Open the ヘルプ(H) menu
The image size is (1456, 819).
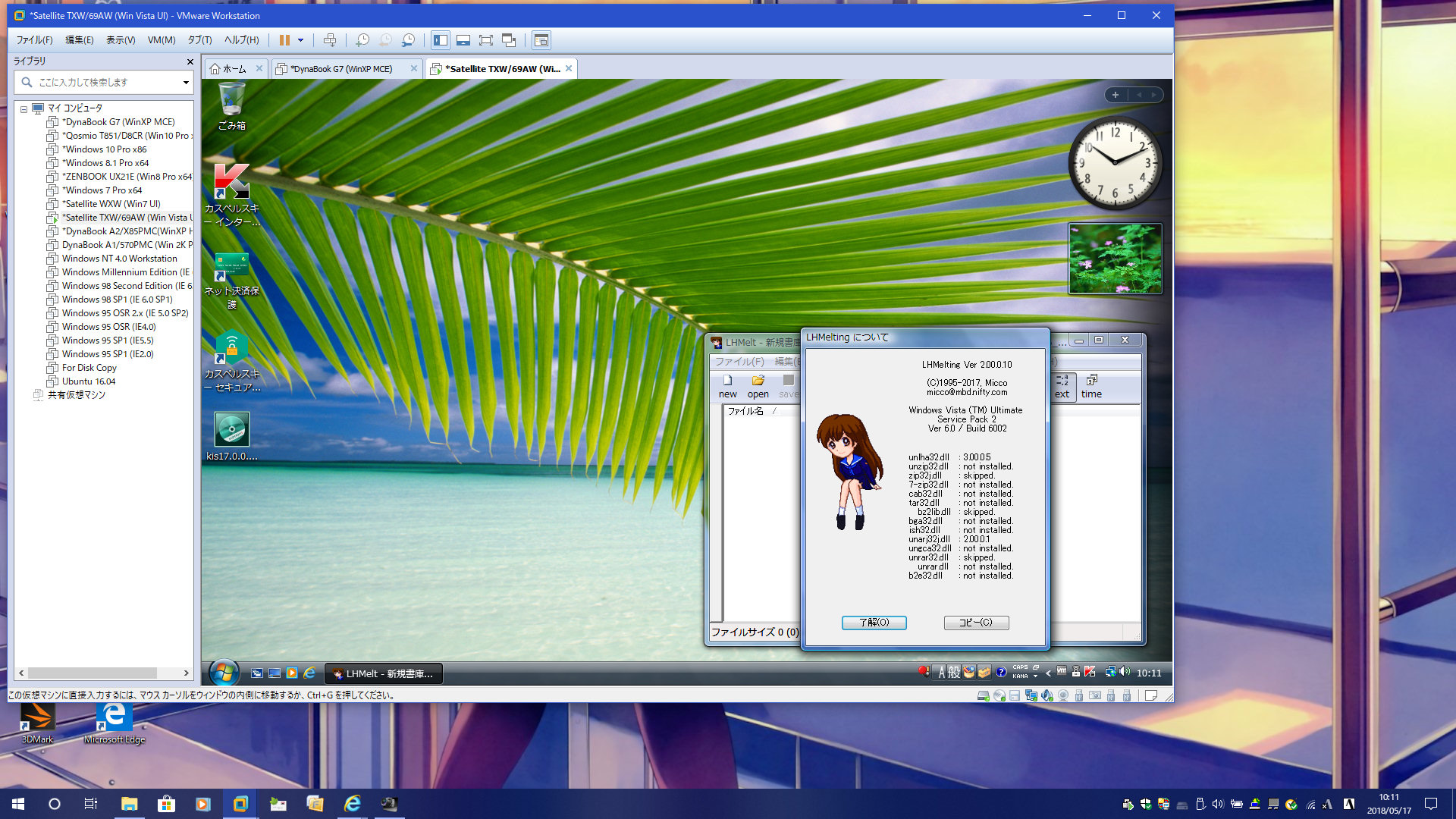tap(242, 40)
